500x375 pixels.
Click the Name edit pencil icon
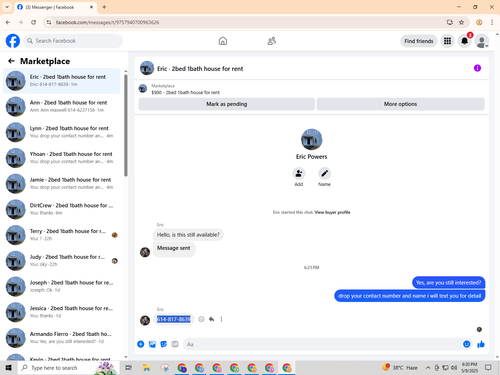point(324,173)
